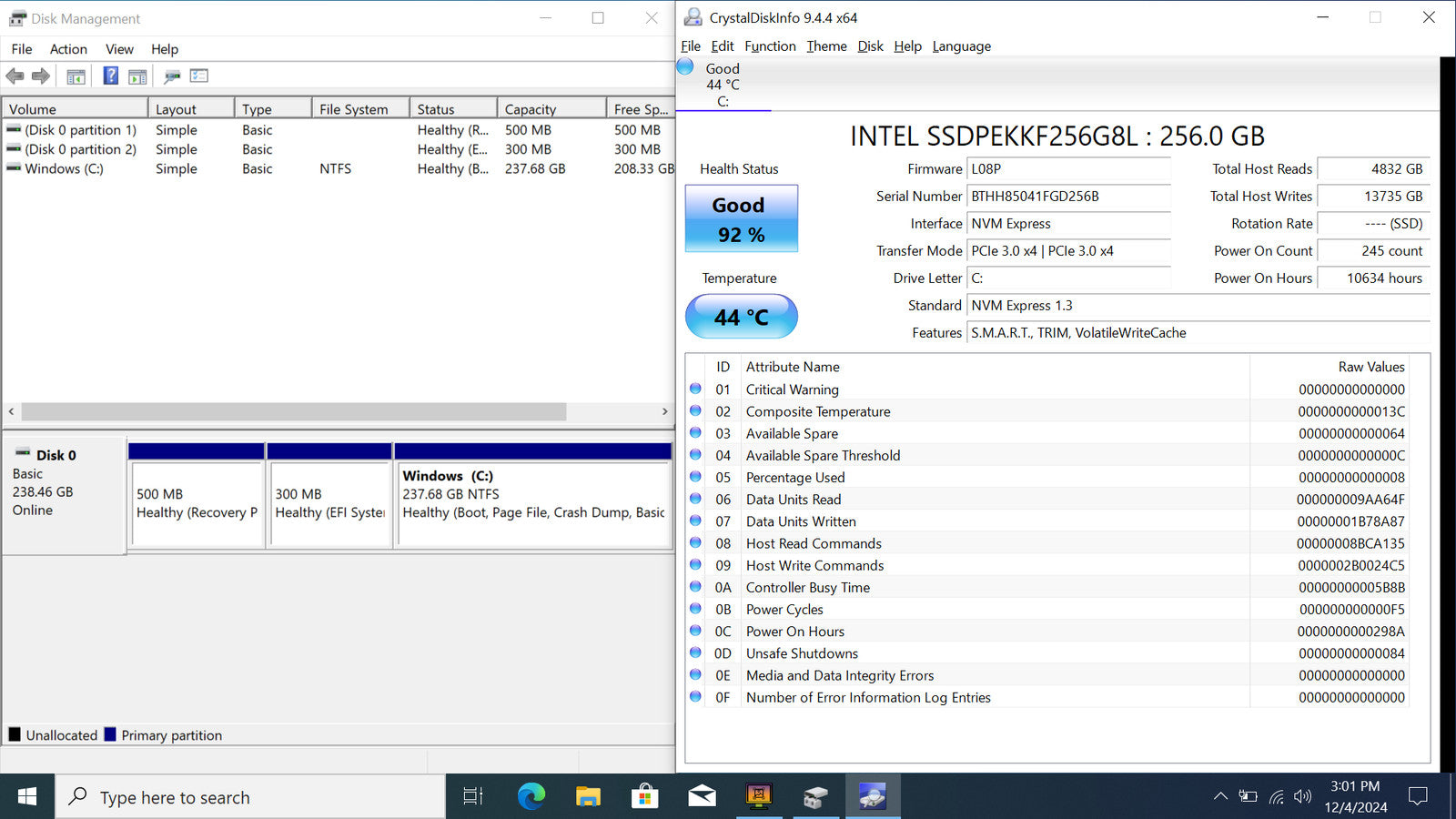The width and height of the screenshot is (1456, 819).
Task: Select the Windows (C:) volume drive icon
Action: [14, 168]
